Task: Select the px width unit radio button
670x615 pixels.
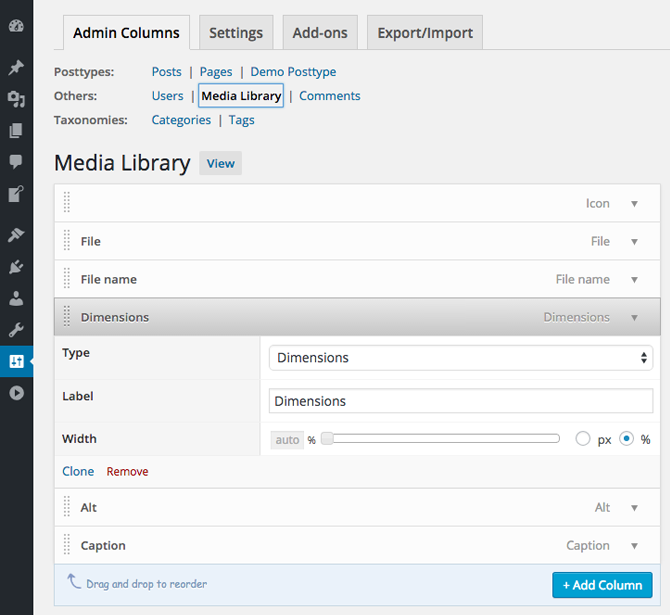Action: coord(583,439)
